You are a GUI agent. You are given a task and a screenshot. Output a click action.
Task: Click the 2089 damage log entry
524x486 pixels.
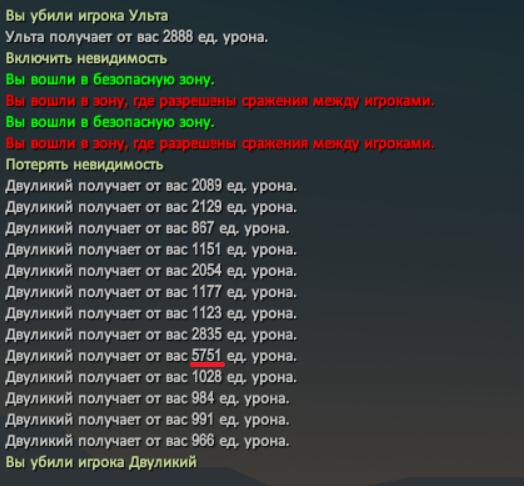tap(151, 186)
